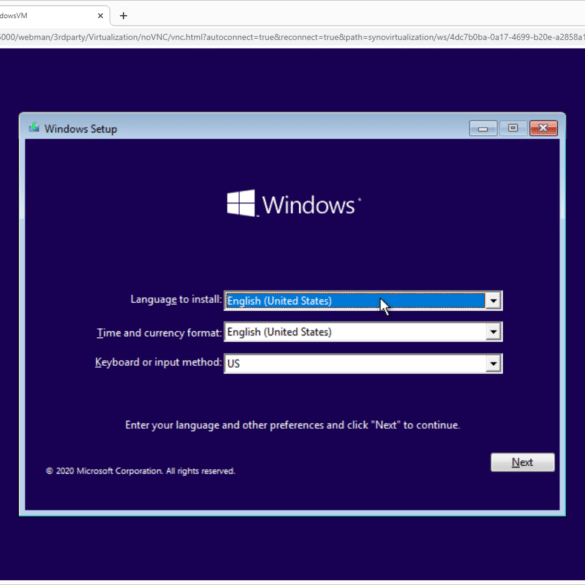Click the Windows logo in the setup dialog
The height and width of the screenshot is (585, 585).
click(294, 204)
